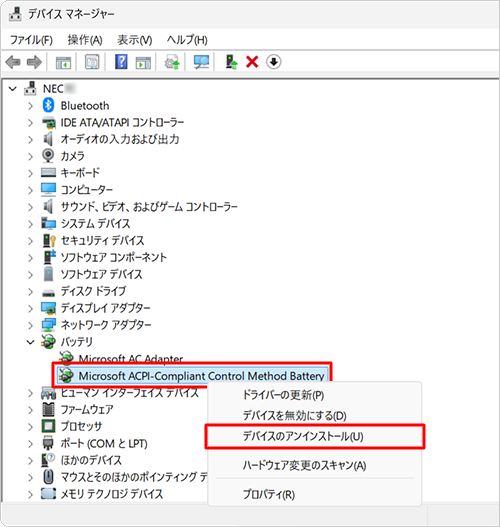
Task: Select the カメラ tree row label
Action: [72, 156]
